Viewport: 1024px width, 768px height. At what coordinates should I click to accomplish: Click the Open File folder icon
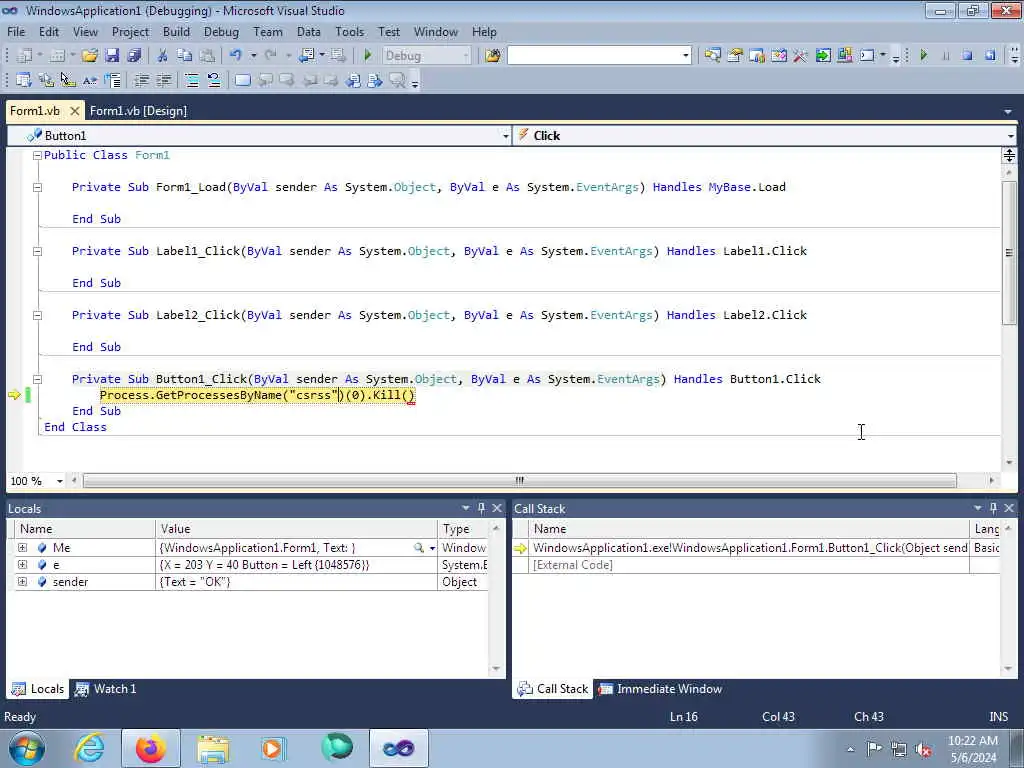pyautogui.click(x=89, y=56)
